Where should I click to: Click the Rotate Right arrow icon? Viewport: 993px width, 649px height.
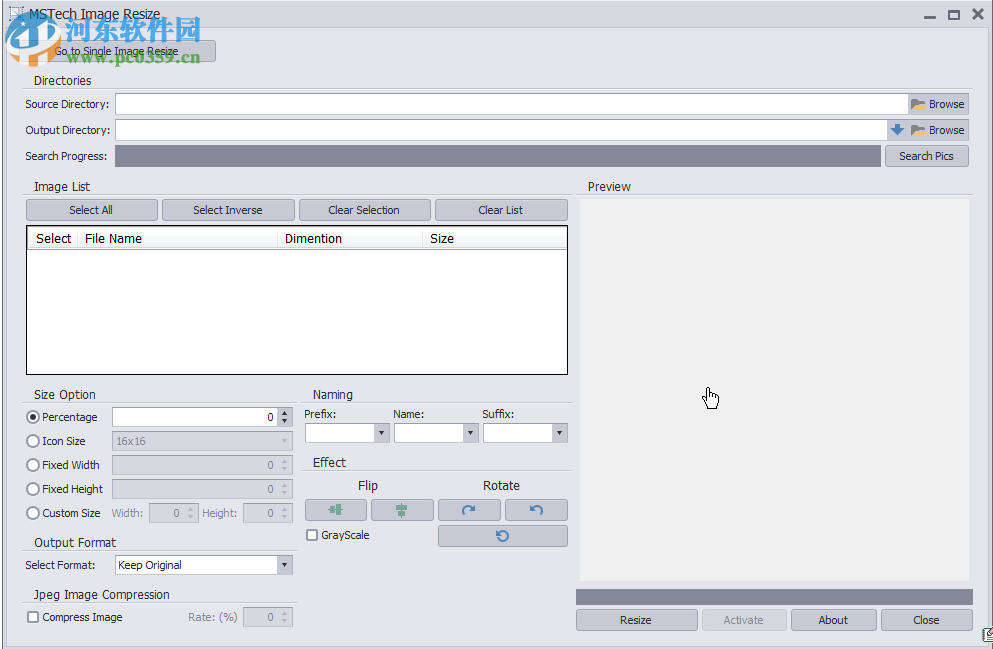tap(468, 510)
